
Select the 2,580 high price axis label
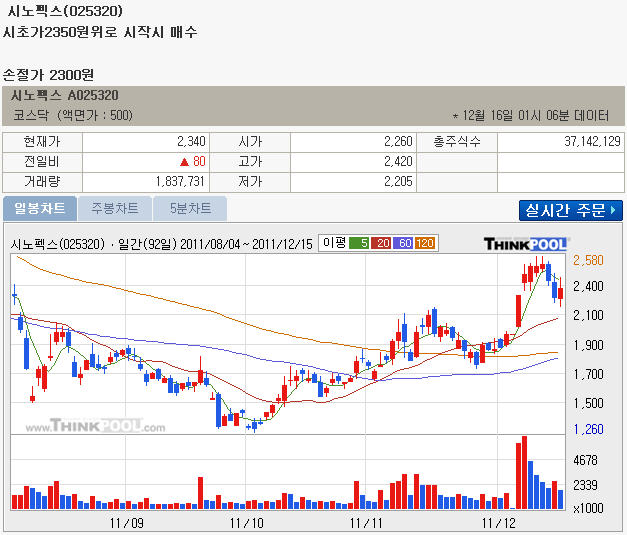pyautogui.click(x=588, y=260)
